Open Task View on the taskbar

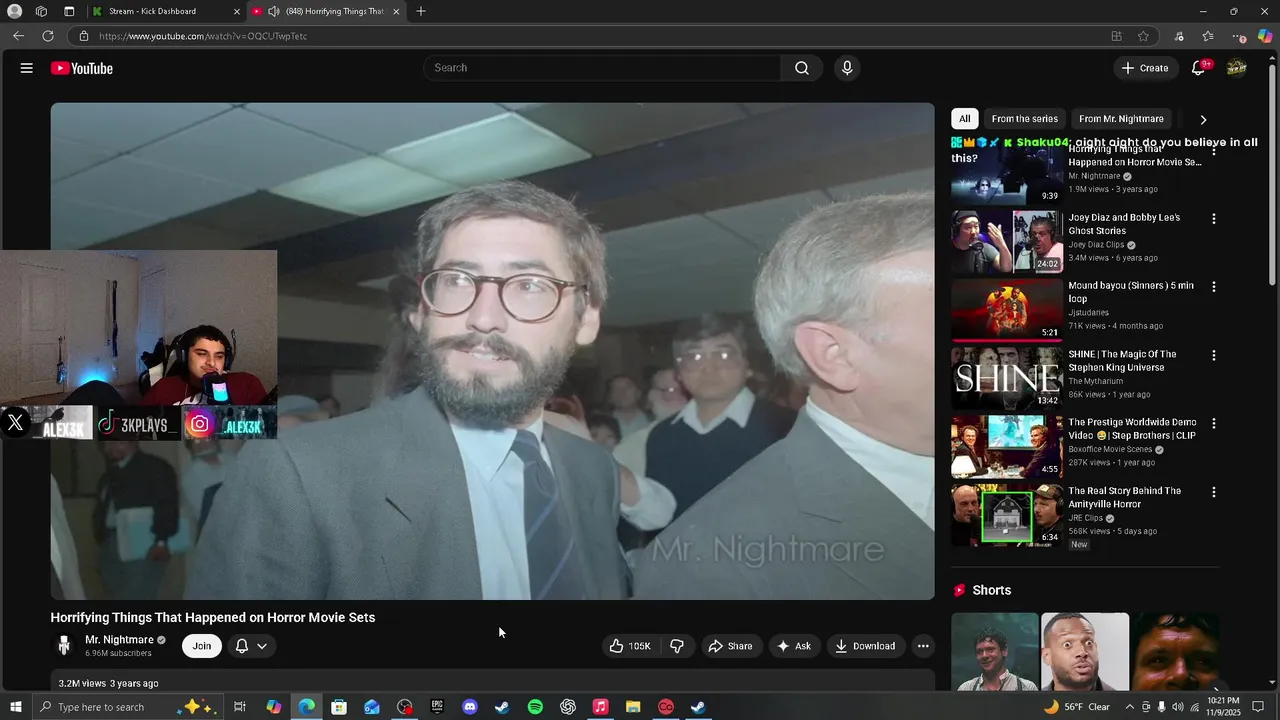(x=240, y=707)
